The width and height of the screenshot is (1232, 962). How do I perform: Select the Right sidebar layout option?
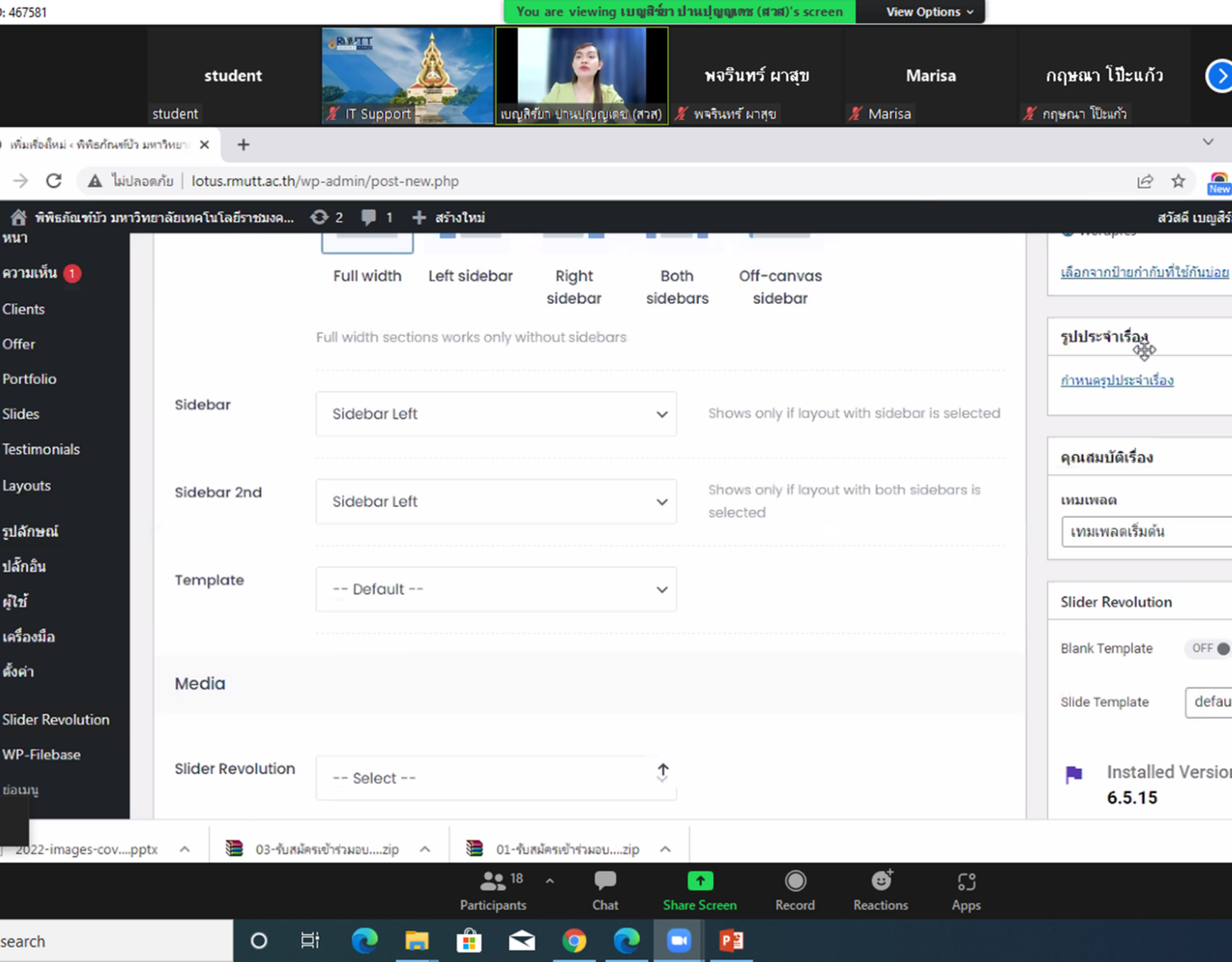(574, 271)
